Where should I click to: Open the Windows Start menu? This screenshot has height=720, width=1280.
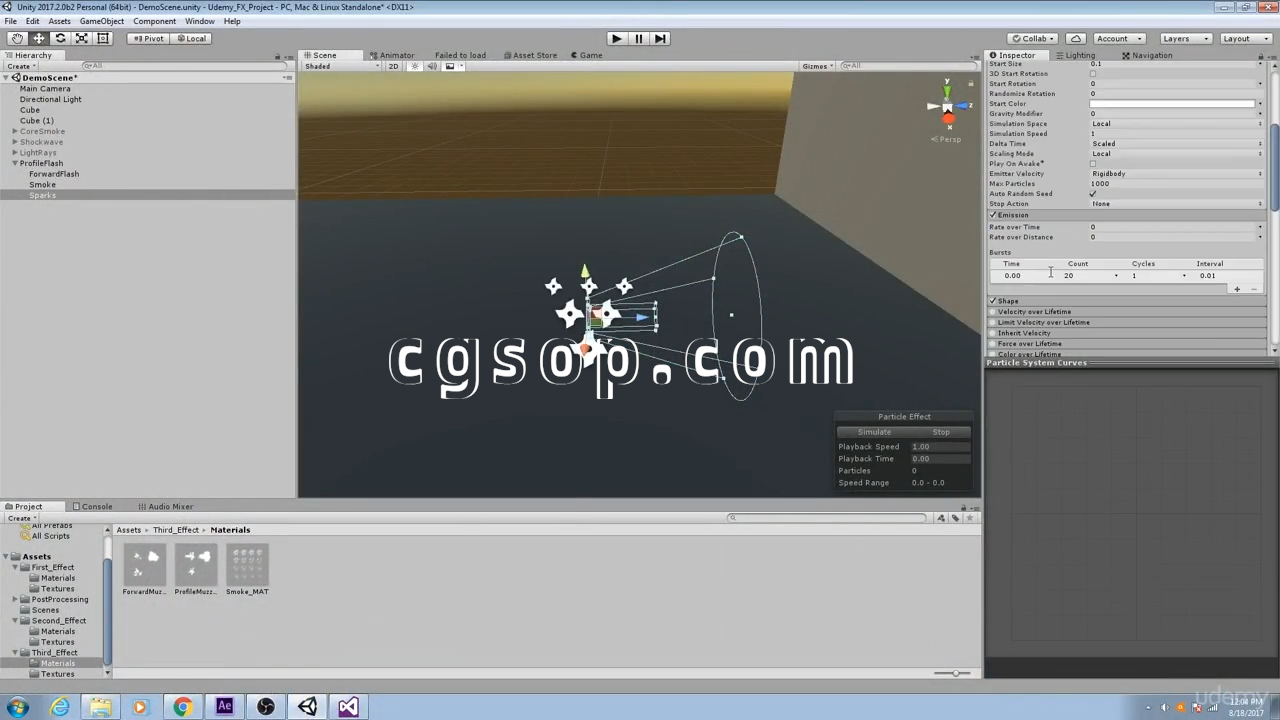coord(17,707)
